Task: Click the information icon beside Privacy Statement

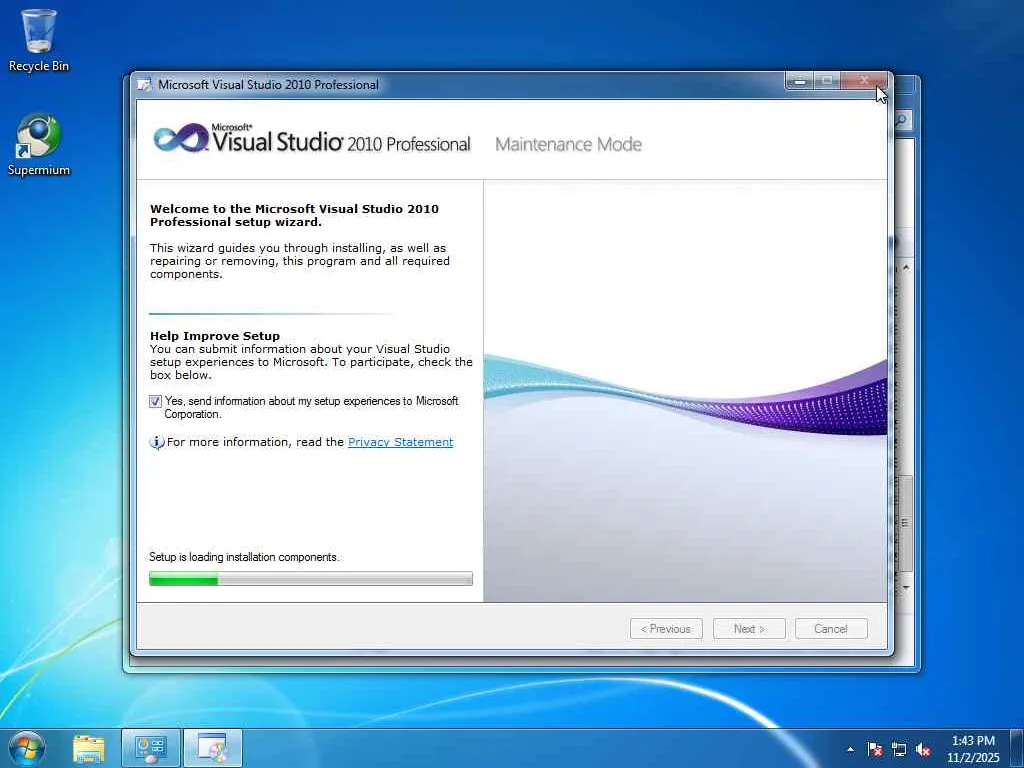Action: [x=157, y=442]
